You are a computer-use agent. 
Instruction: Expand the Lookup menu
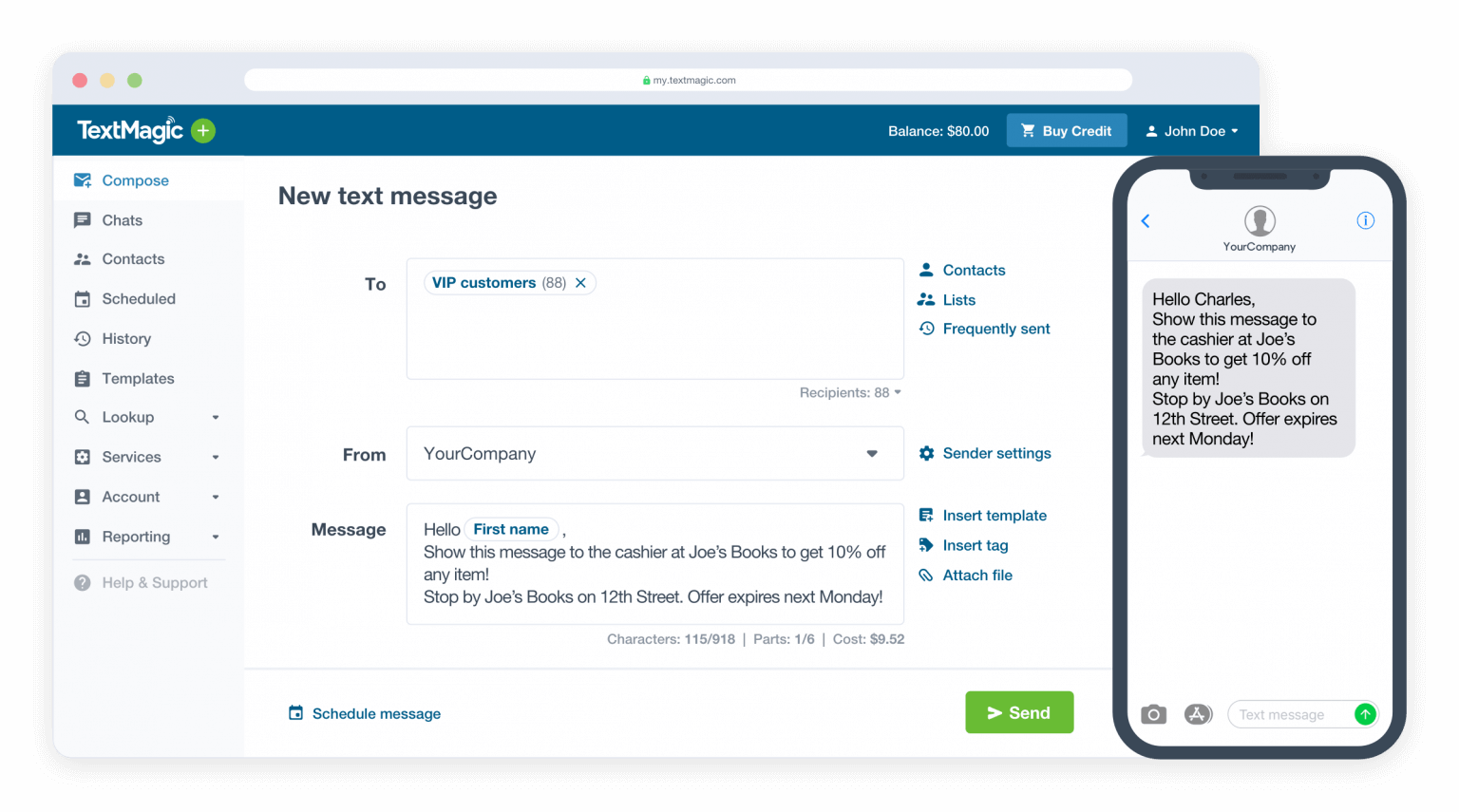[128, 416]
